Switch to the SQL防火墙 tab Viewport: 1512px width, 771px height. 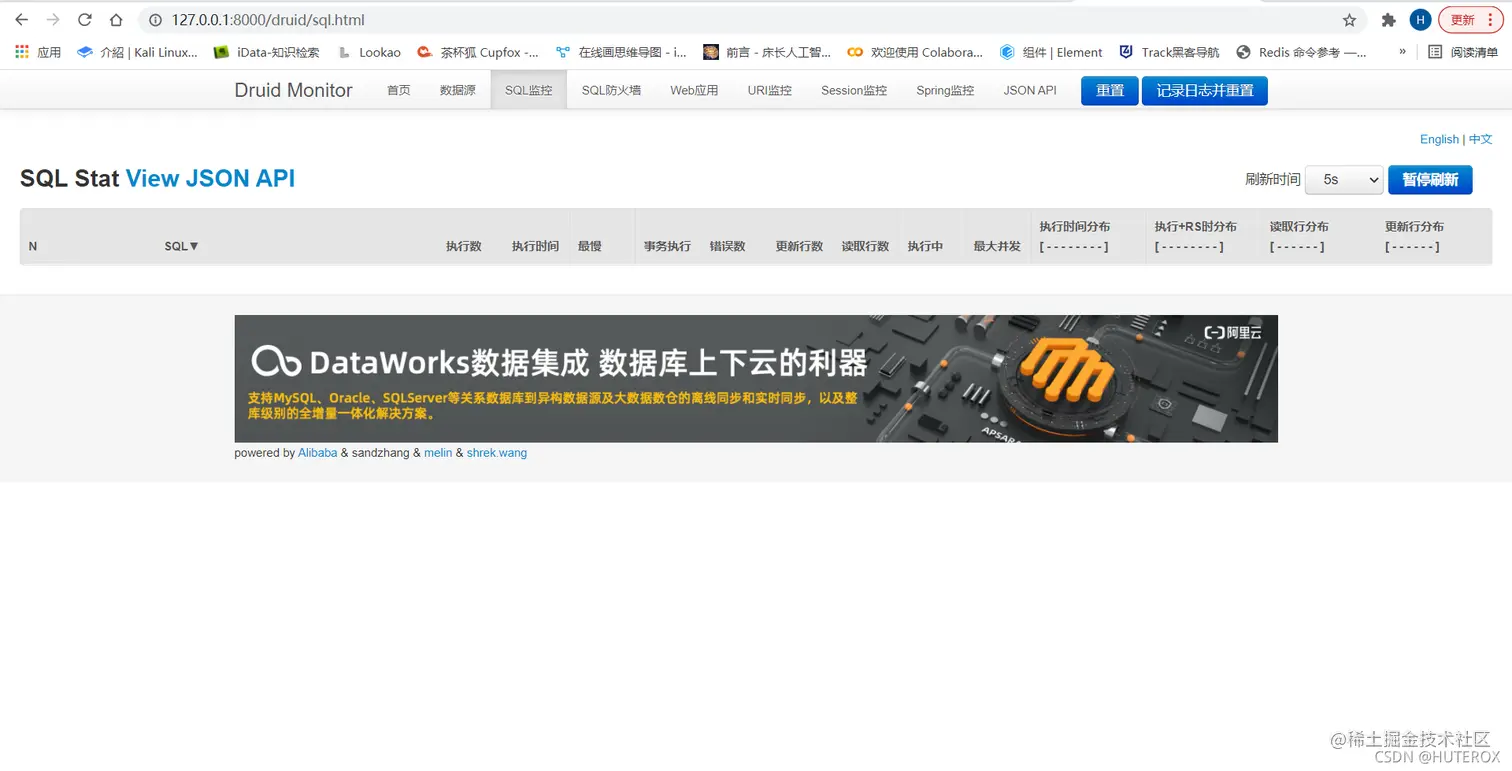click(612, 90)
